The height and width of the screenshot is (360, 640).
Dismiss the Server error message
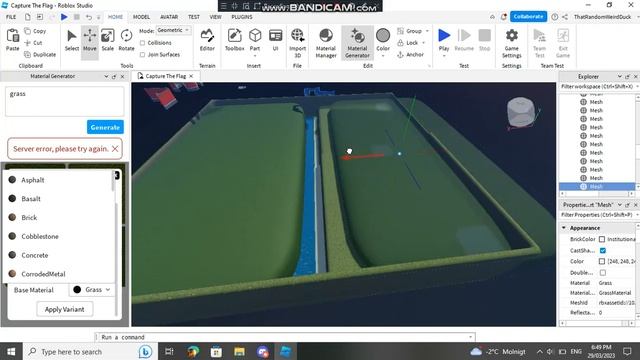click(x=115, y=149)
